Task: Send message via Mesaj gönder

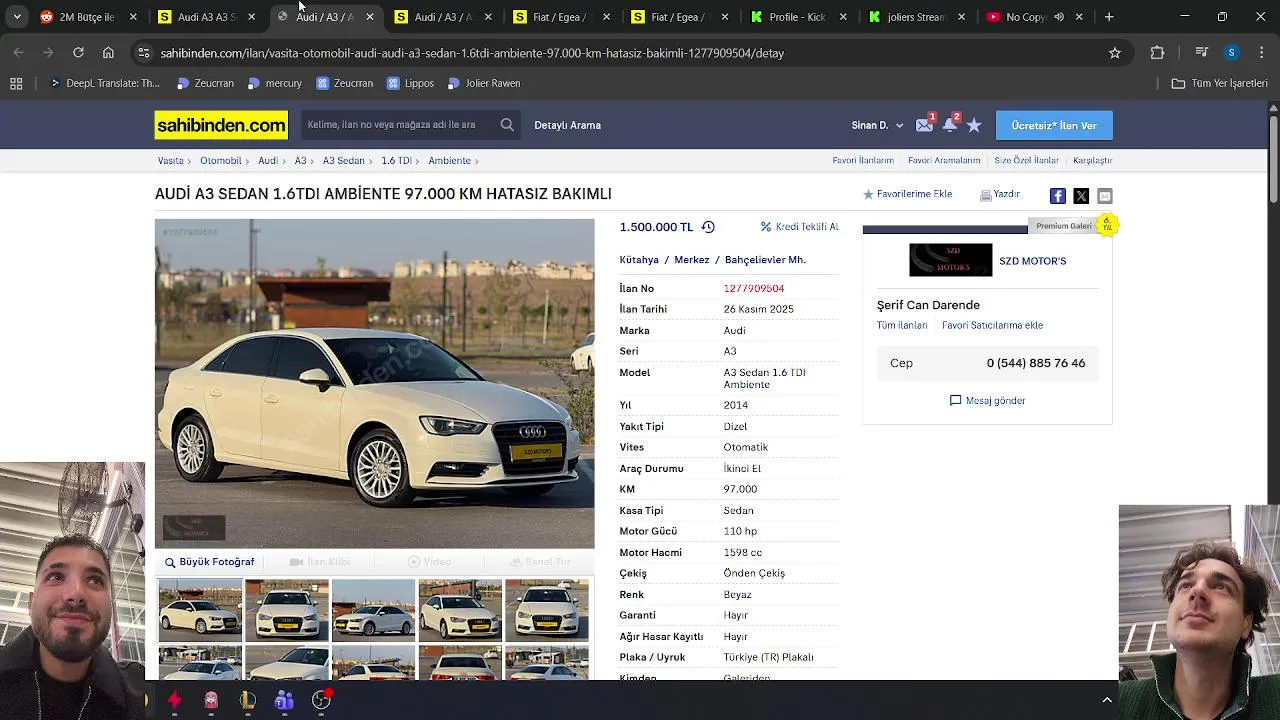Action: [x=987, y=400]
